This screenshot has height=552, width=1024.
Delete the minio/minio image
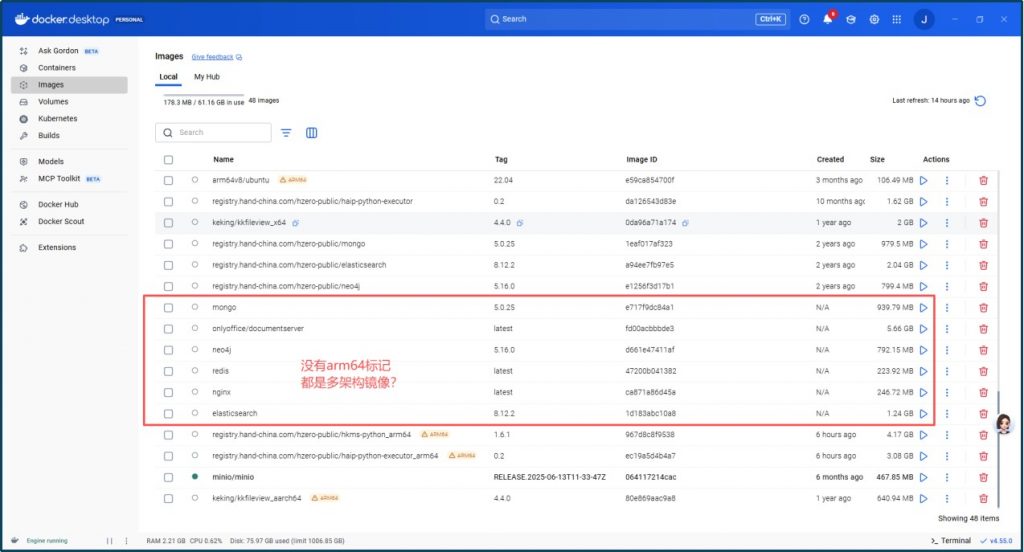pos(983,477)
